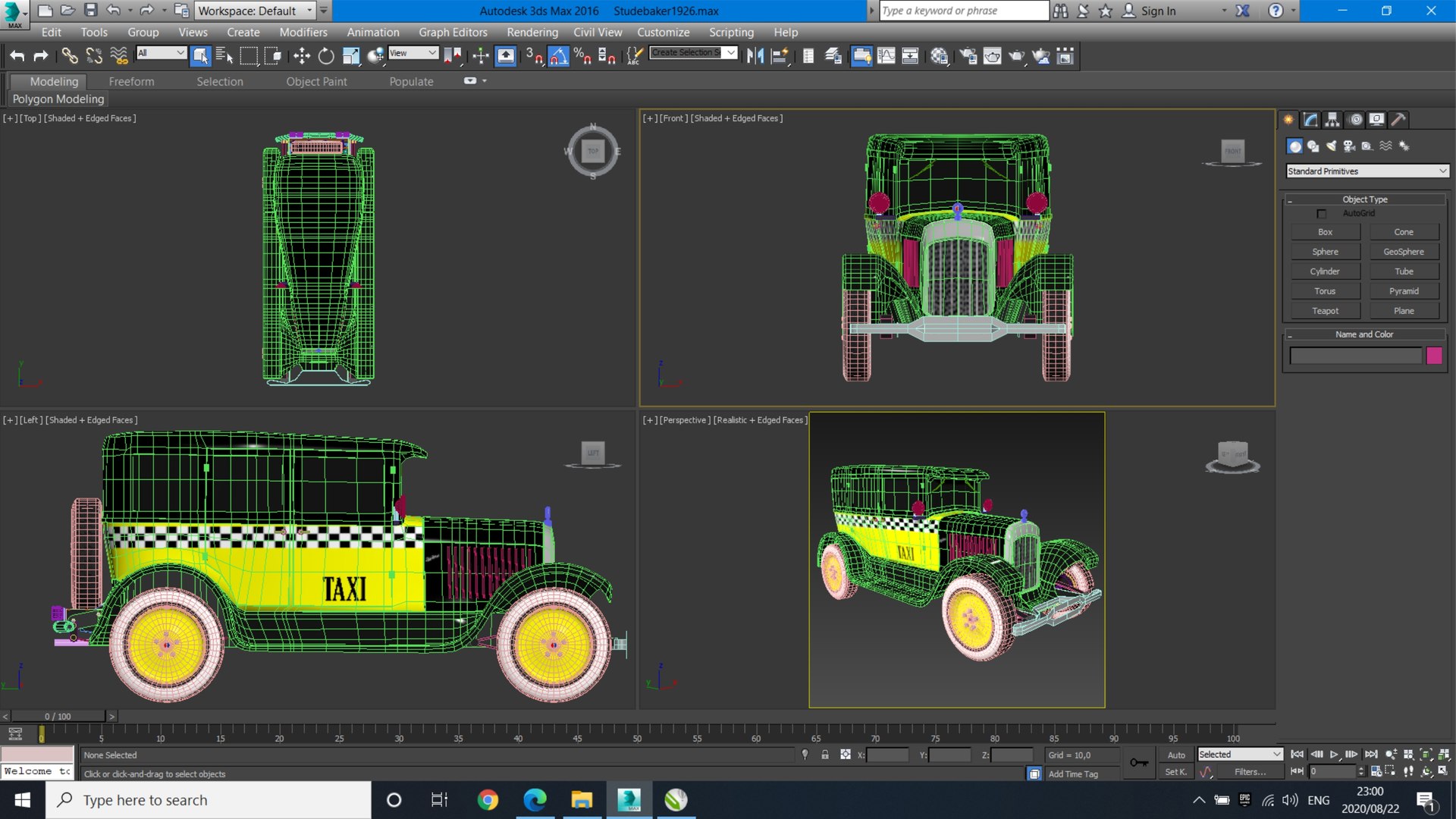This screenshot has width=1456, height=819.
Task: Open the Workspace: Default dropdown
Action: click(256, 11)
